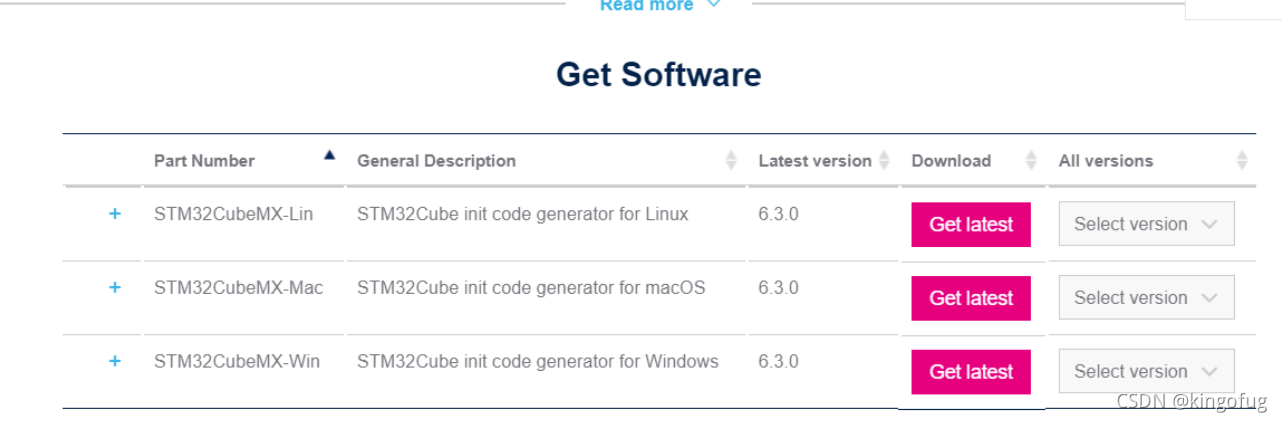
Task: Sort by Download column header
Action: (x=951, y=161)
